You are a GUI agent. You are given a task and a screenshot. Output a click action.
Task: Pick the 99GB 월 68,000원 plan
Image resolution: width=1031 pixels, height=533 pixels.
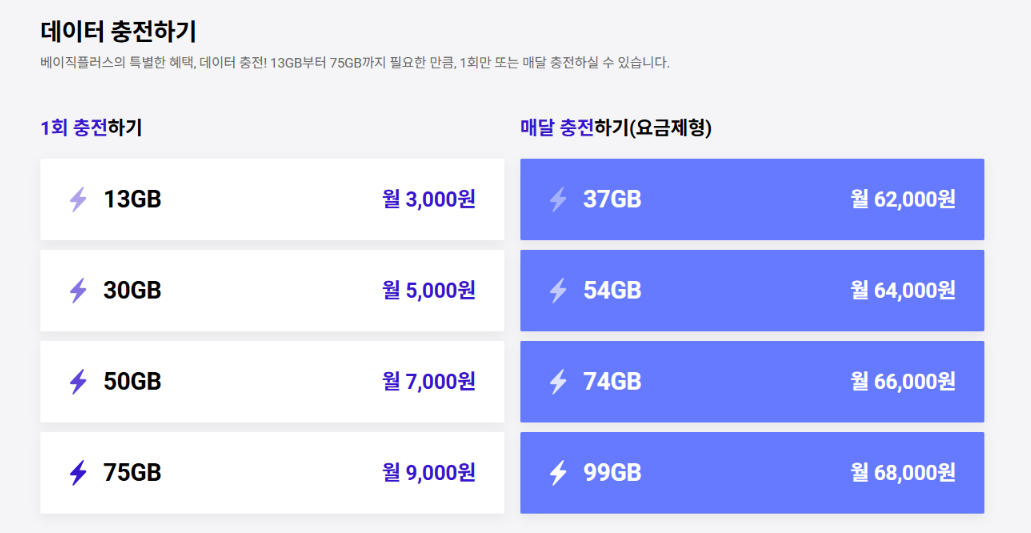coord(752,473)
